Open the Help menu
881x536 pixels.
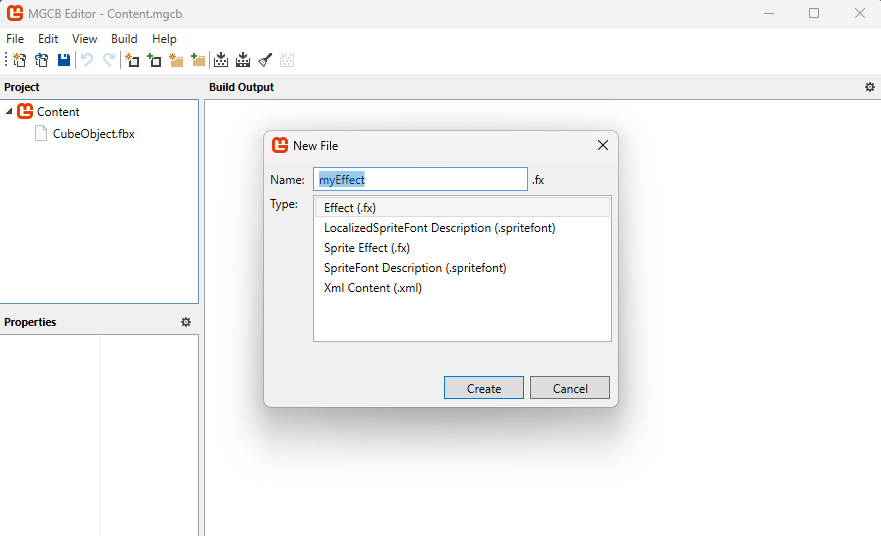[164, 39]
